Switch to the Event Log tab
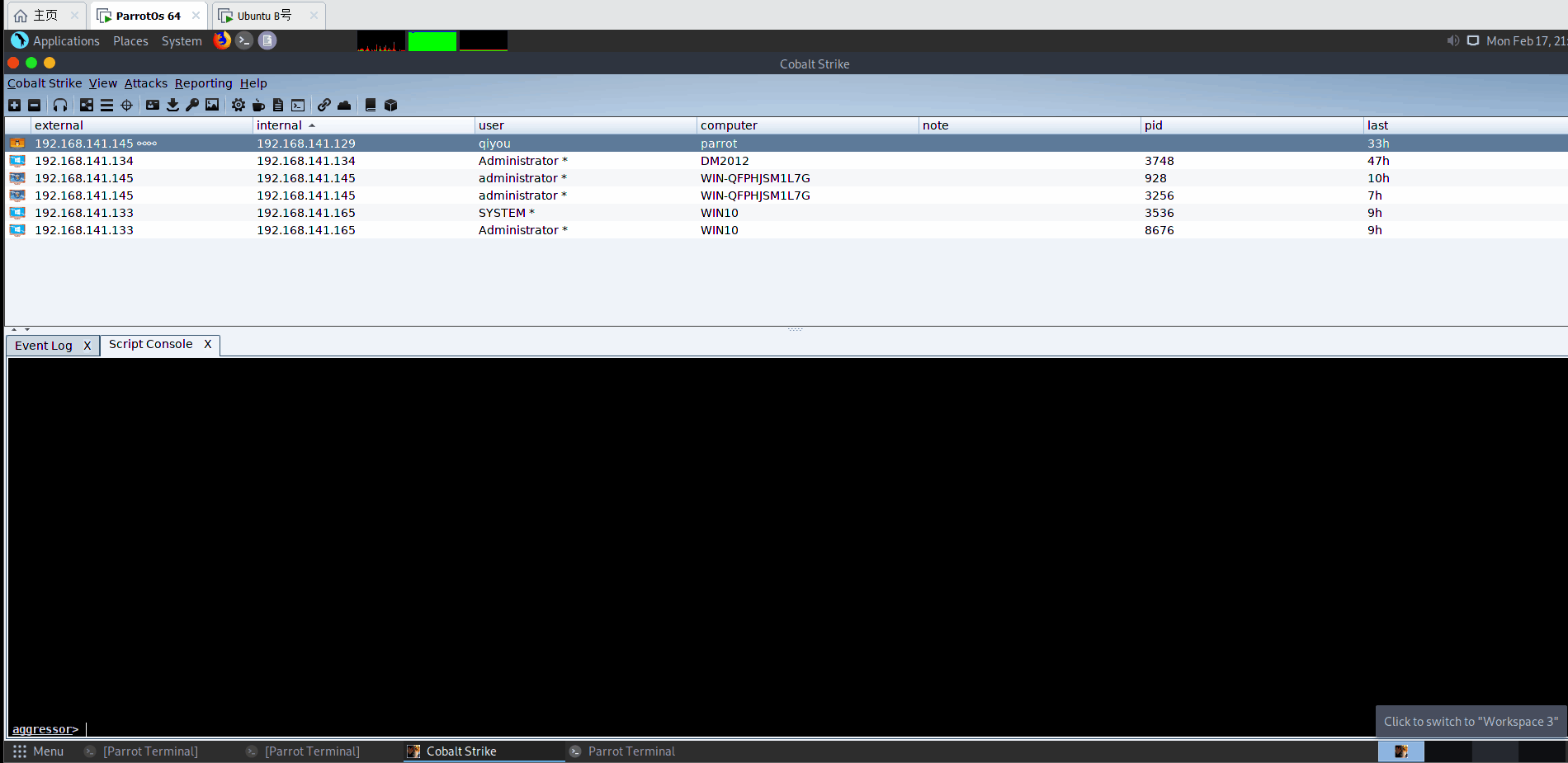This screenshot has height=763, width=1568. coord(44,346)
